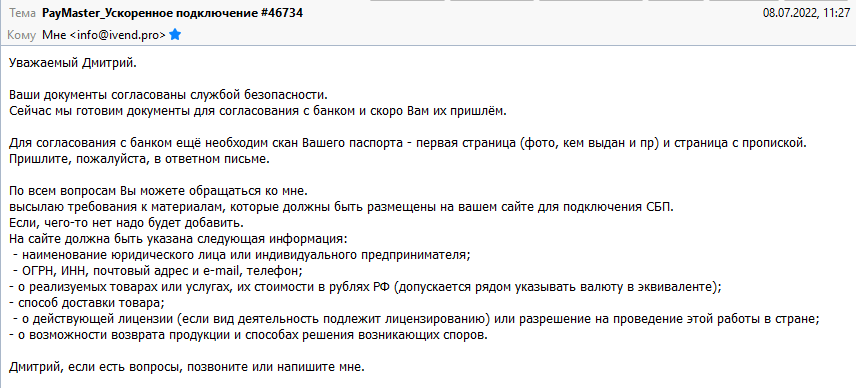856x388 pixels.
Task: Click the greeting line Уважаемый Дмитрий
Action: point(73,64)
